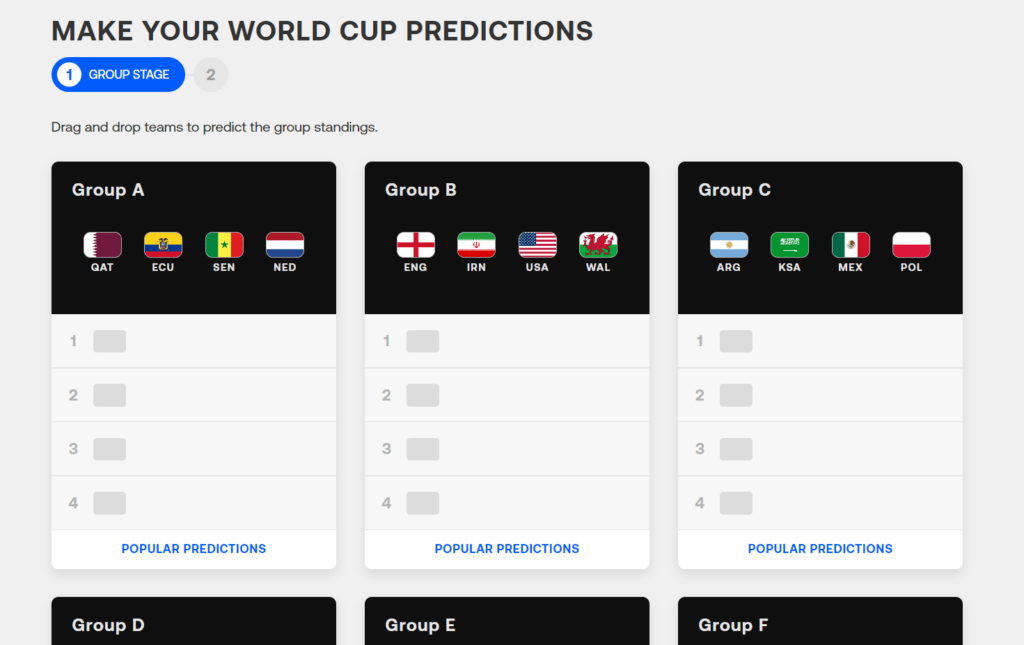Pick the Netherlands flag icon
This screenshot has height=645, width=1024.
coord(285,245)
